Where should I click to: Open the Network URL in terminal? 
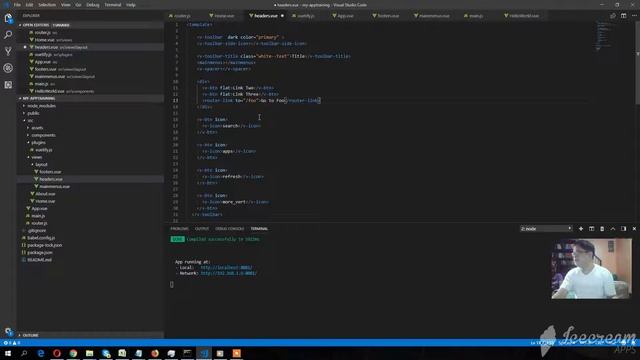pyautogui.click(x=229, y=273)
